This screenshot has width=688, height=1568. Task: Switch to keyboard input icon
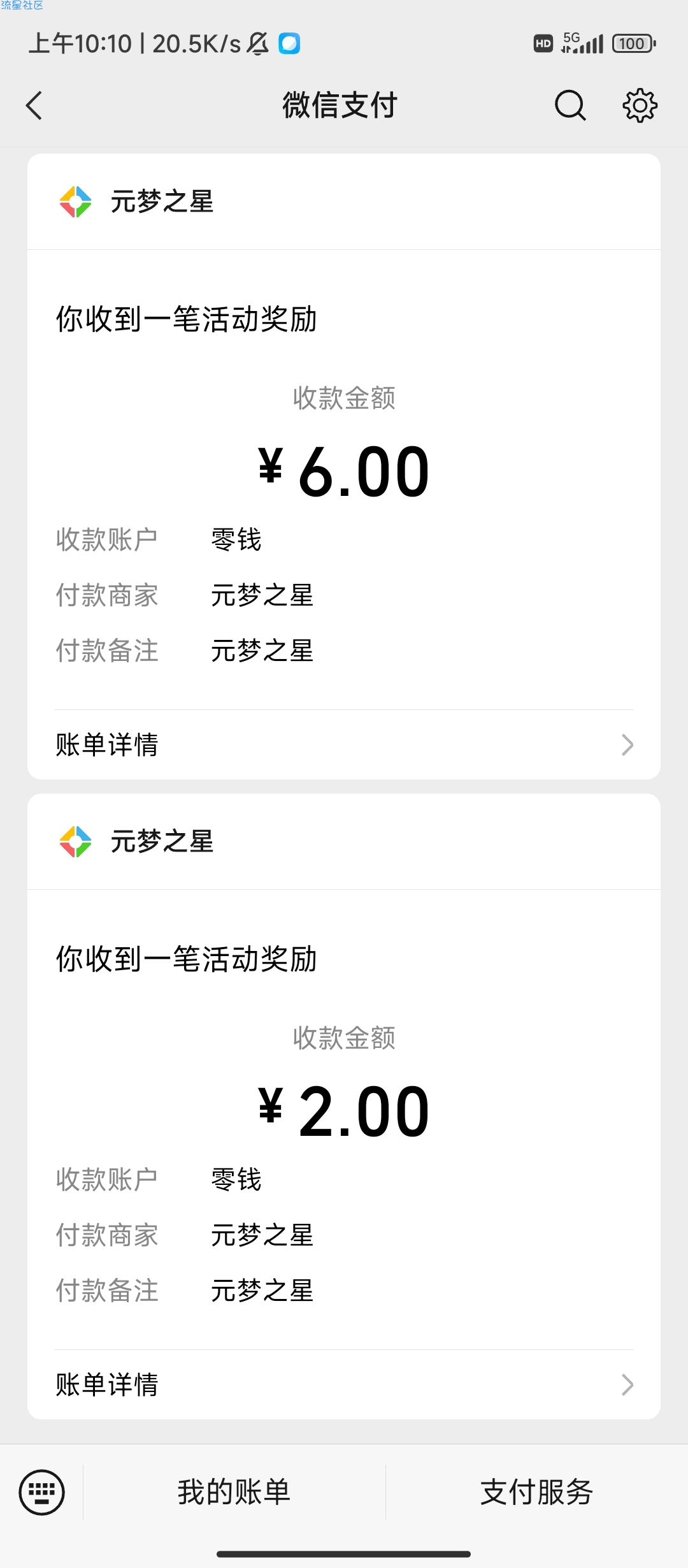[42, 1492]
